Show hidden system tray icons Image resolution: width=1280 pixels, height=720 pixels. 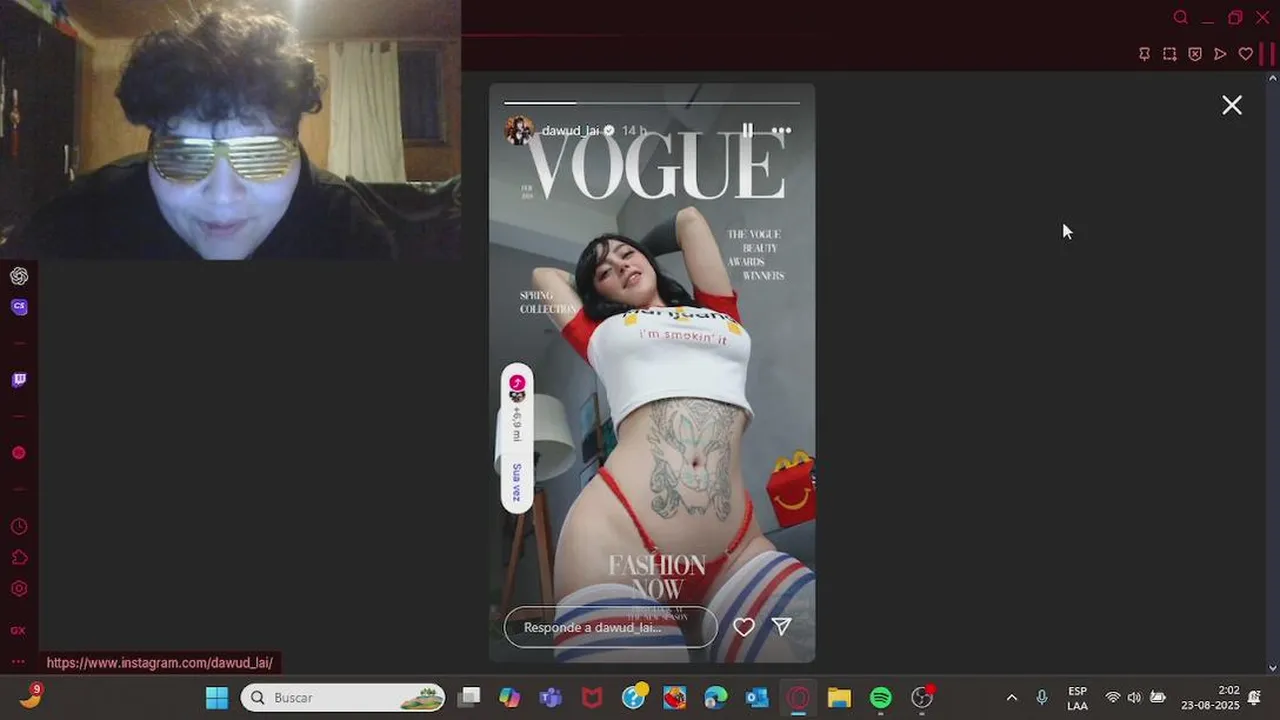1011,698
